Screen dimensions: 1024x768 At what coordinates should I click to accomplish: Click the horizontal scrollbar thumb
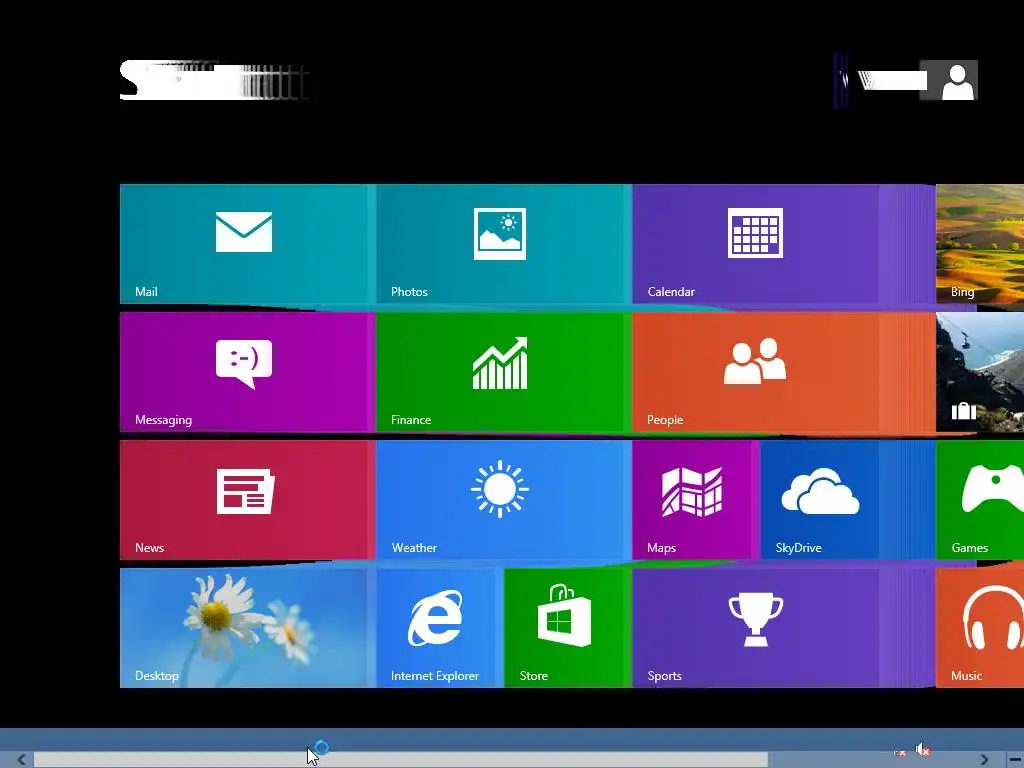(401, 760)
